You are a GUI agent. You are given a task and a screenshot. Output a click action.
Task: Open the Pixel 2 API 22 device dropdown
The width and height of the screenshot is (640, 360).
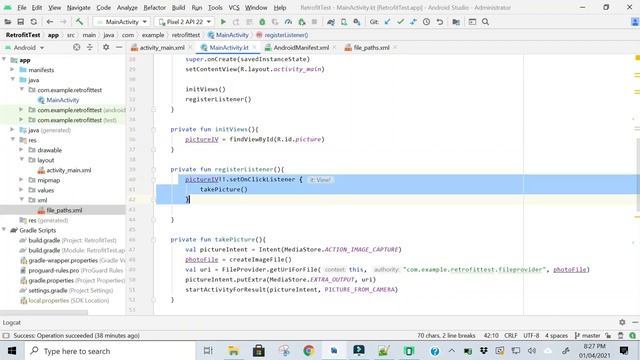coord(185,22)
